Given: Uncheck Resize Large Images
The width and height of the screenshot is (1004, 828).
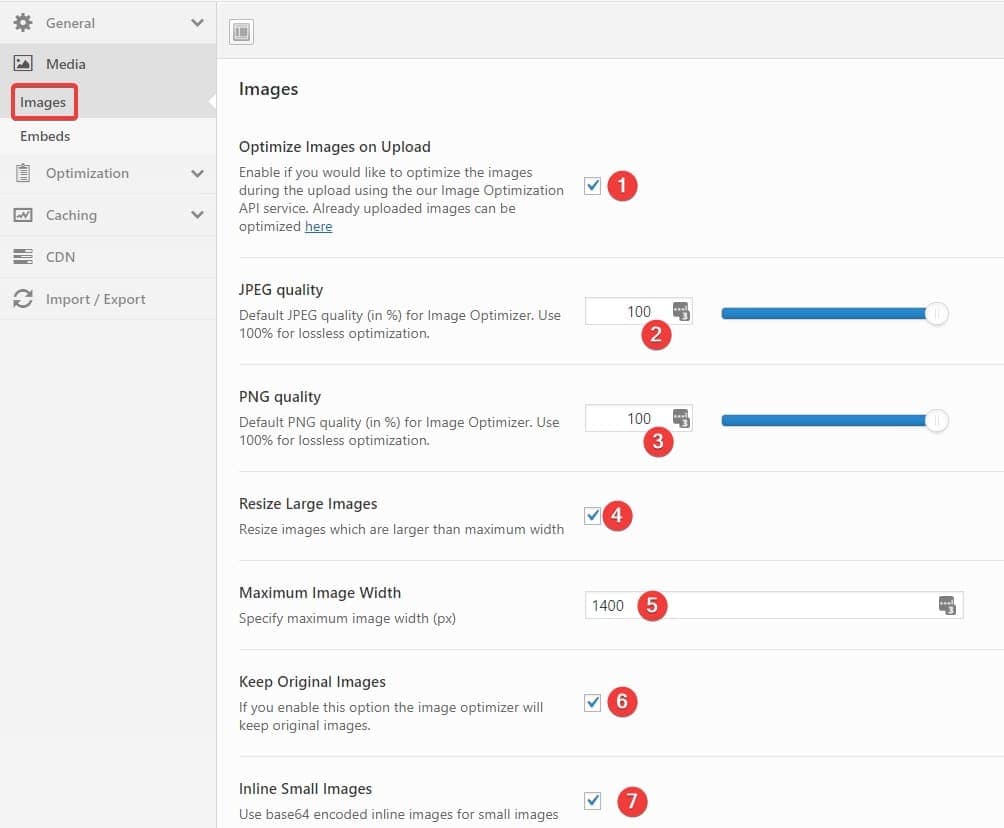Looking at the screenshot, I should 593,514.
